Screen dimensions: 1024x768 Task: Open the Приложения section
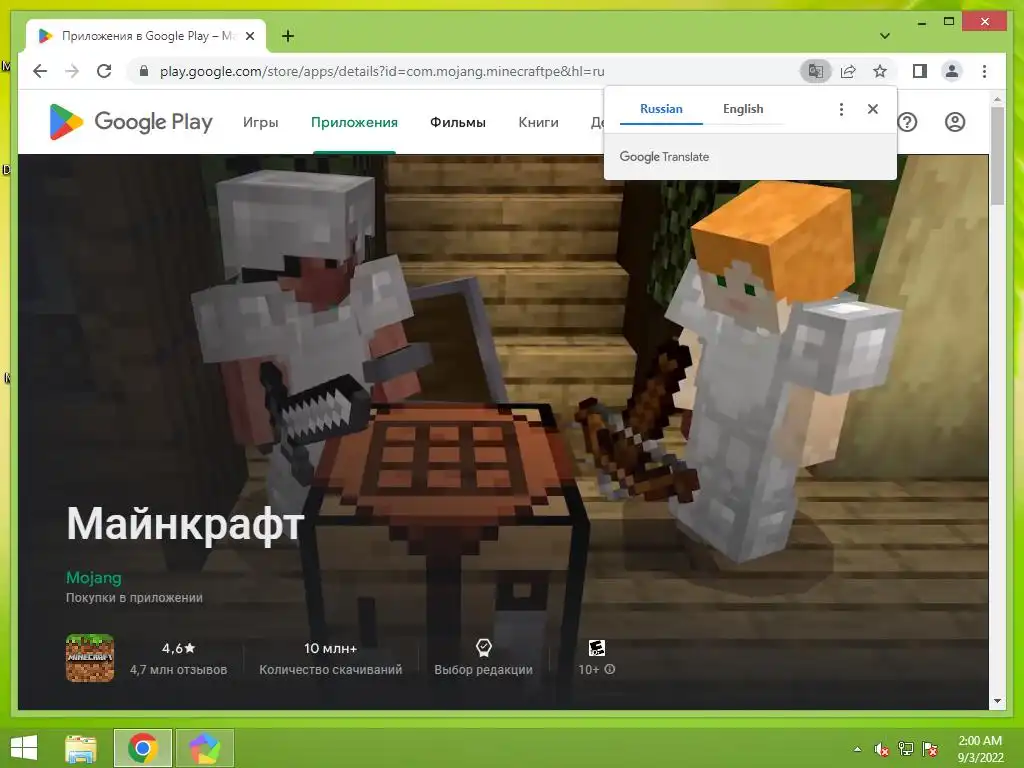pyautogui.click(x=354, y=122)
